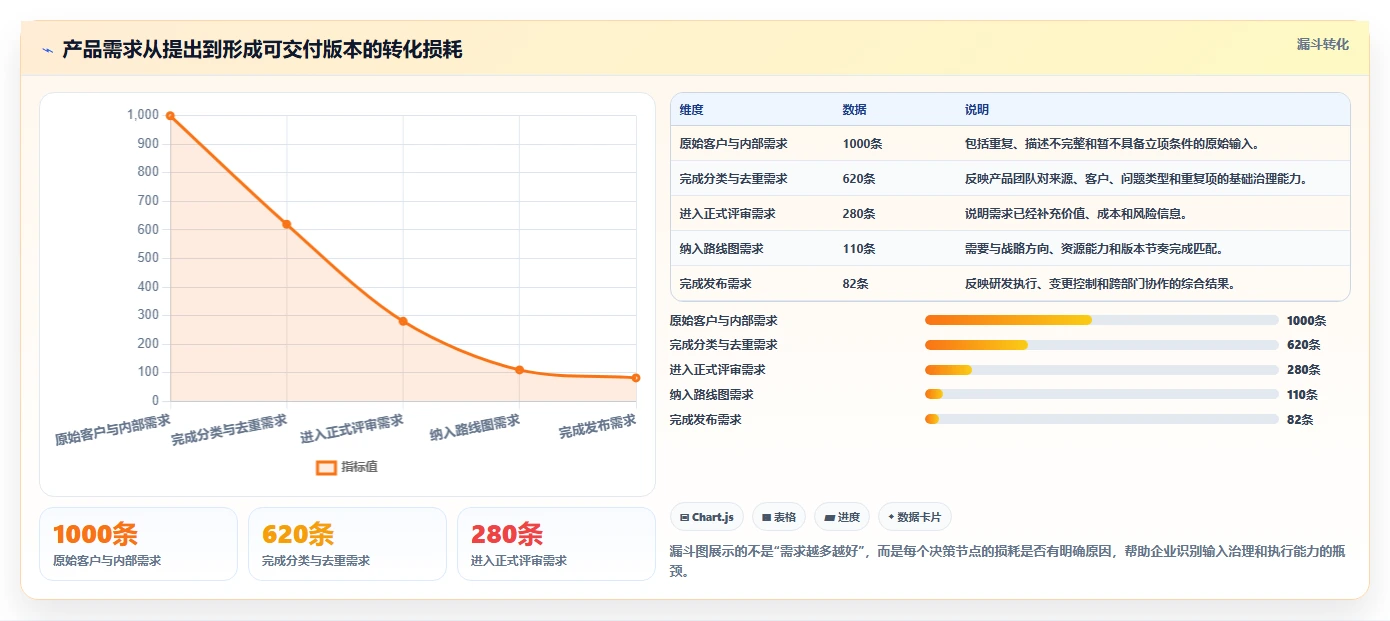Click description 反映研发执行、变更控制和跨部门协作的综合结果
1390x621 pixels.
(1100, 284)
